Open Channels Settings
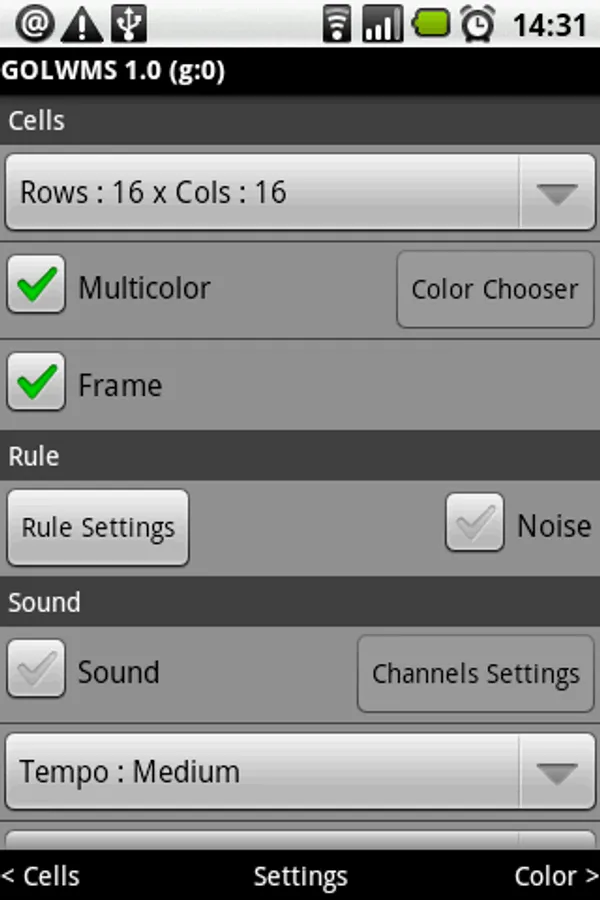Image resolution: width=600 pixels, height=900 pixels. [x=475, y=674]
